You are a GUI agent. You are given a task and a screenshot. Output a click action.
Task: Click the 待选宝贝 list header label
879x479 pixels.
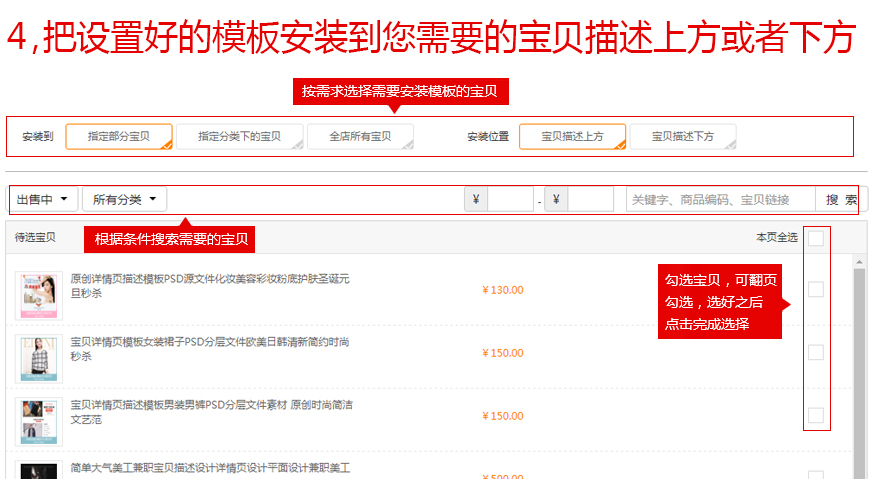click(x=35, y=238)
